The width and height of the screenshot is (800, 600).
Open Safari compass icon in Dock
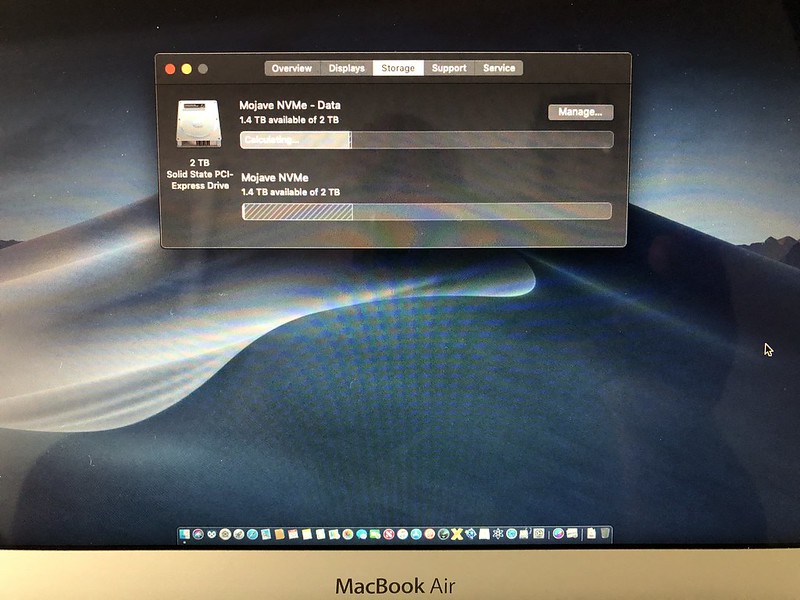point(252,534)
